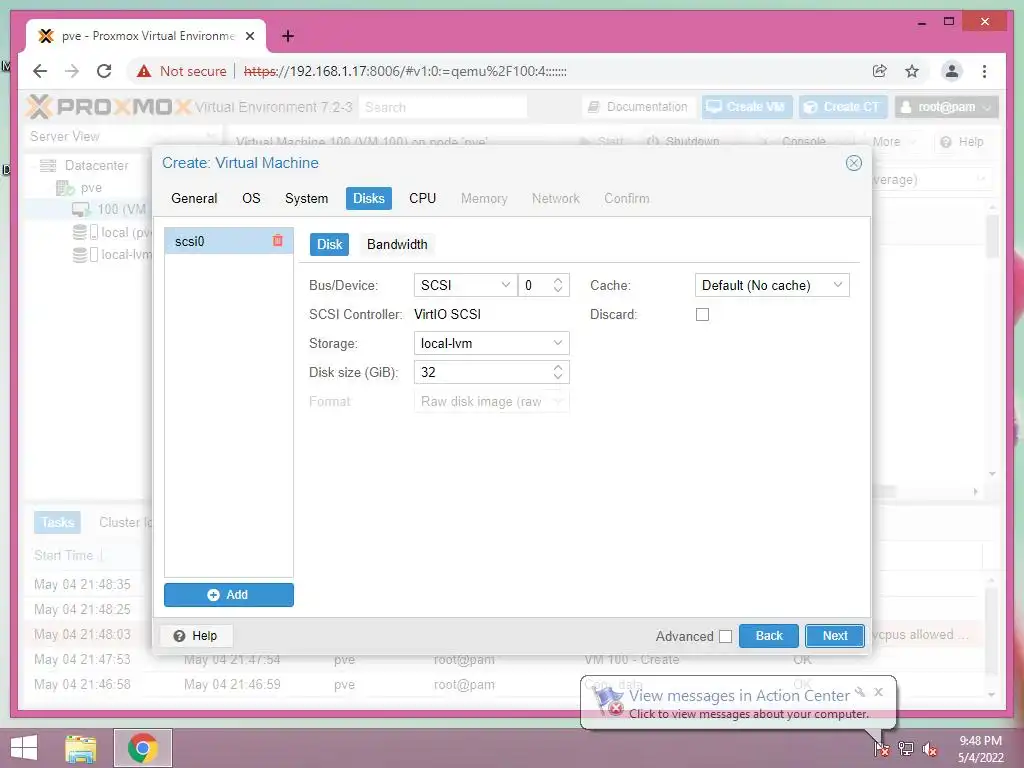
Task: Click the Back button
Action: pos(769,636)
